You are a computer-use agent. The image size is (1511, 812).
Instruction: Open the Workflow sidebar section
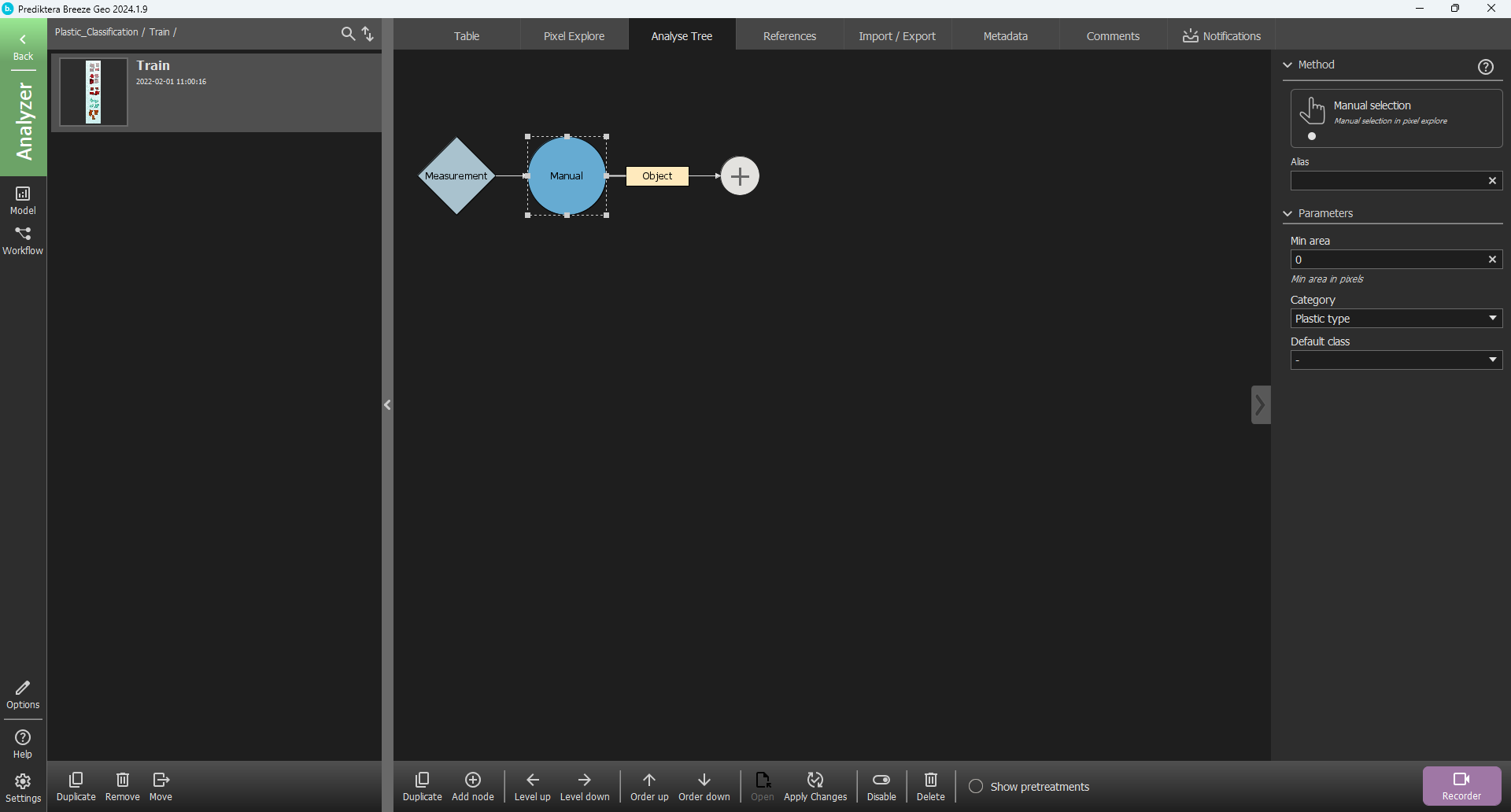(23, 240)
